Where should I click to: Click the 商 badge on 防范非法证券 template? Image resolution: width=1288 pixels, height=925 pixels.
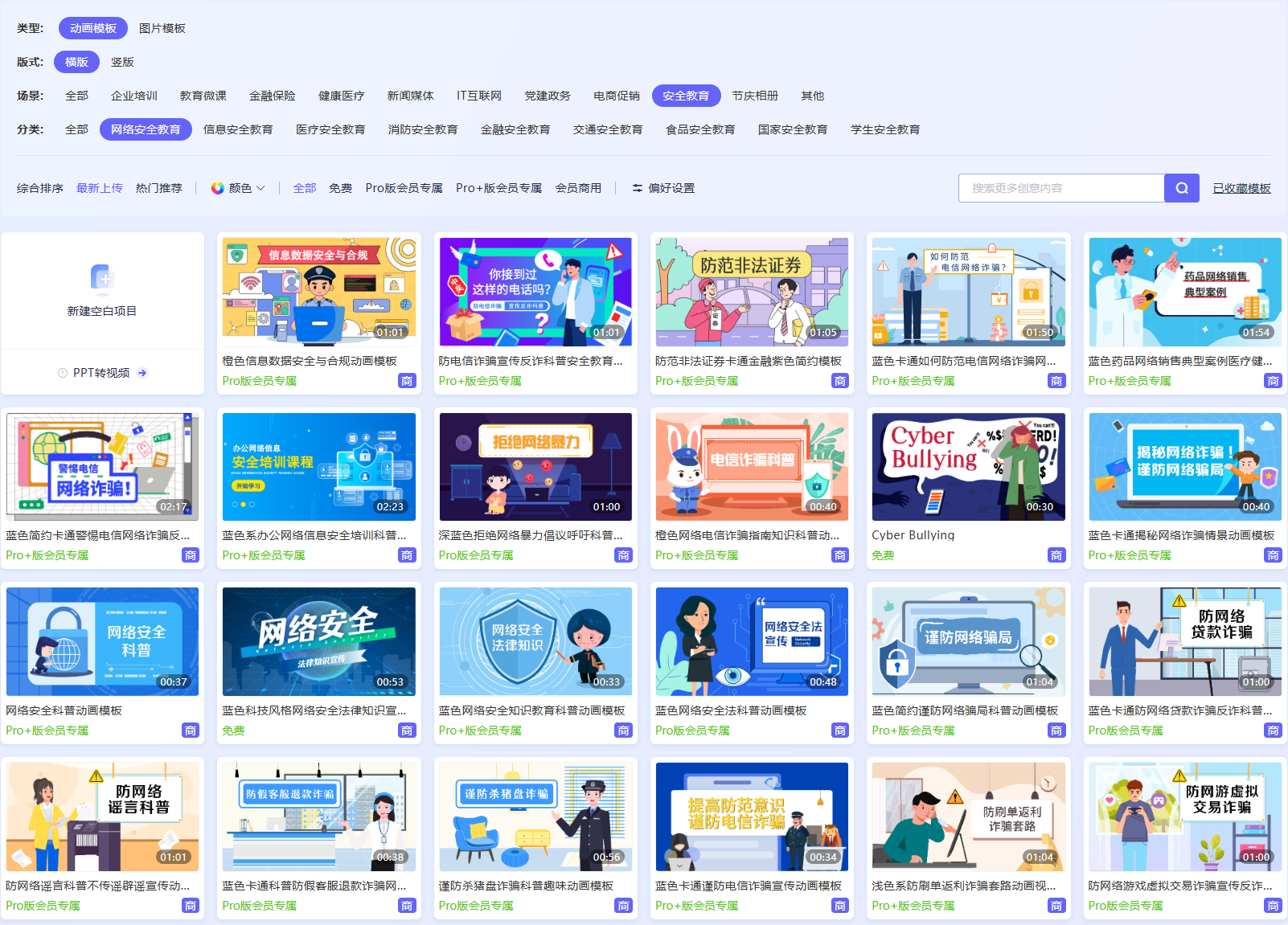tap(840, 380)
